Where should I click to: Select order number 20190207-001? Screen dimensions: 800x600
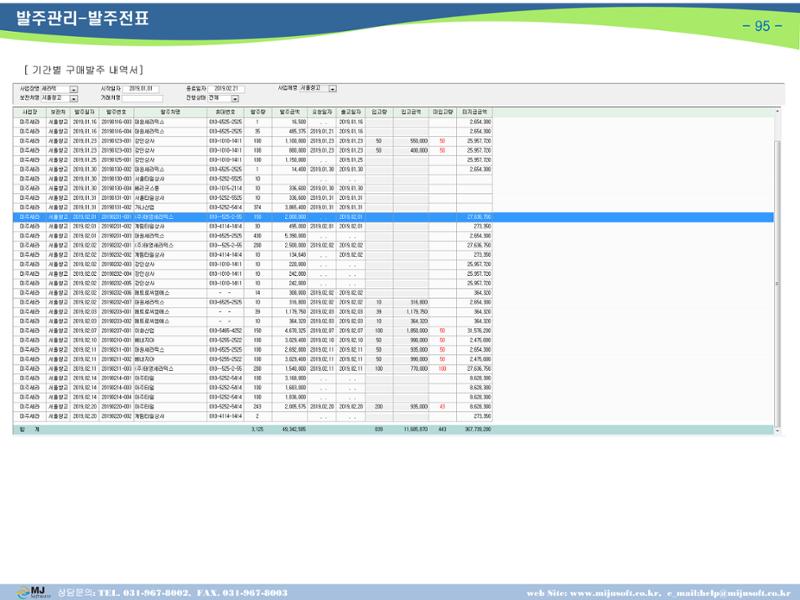tap(116, 331)
